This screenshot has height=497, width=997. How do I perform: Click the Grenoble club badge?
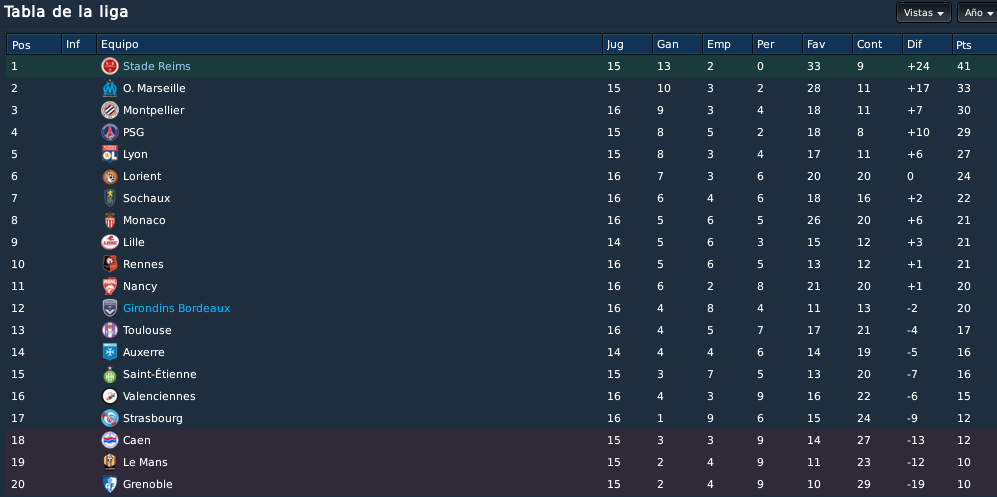(x=110, y=484)
